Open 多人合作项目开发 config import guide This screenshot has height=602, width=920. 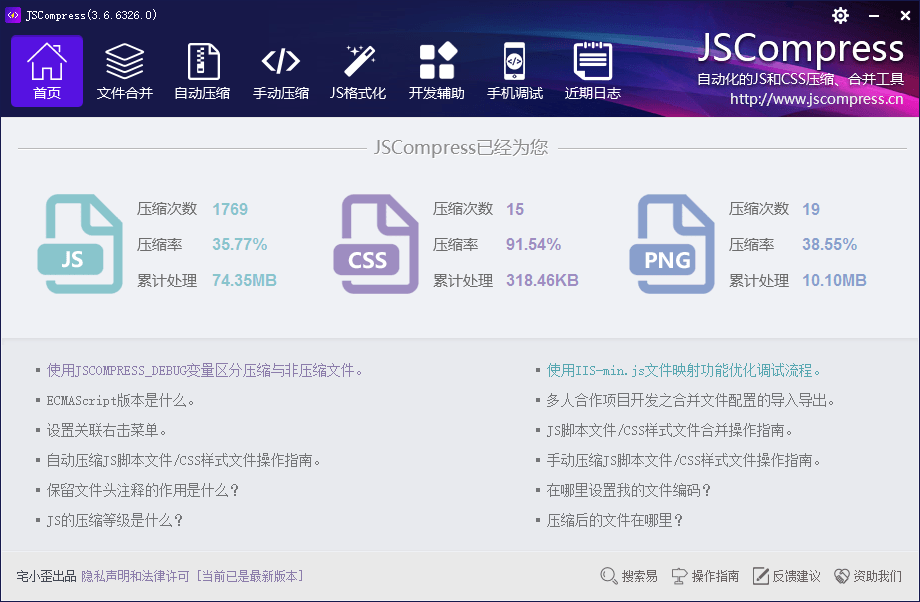click(691, 401)
